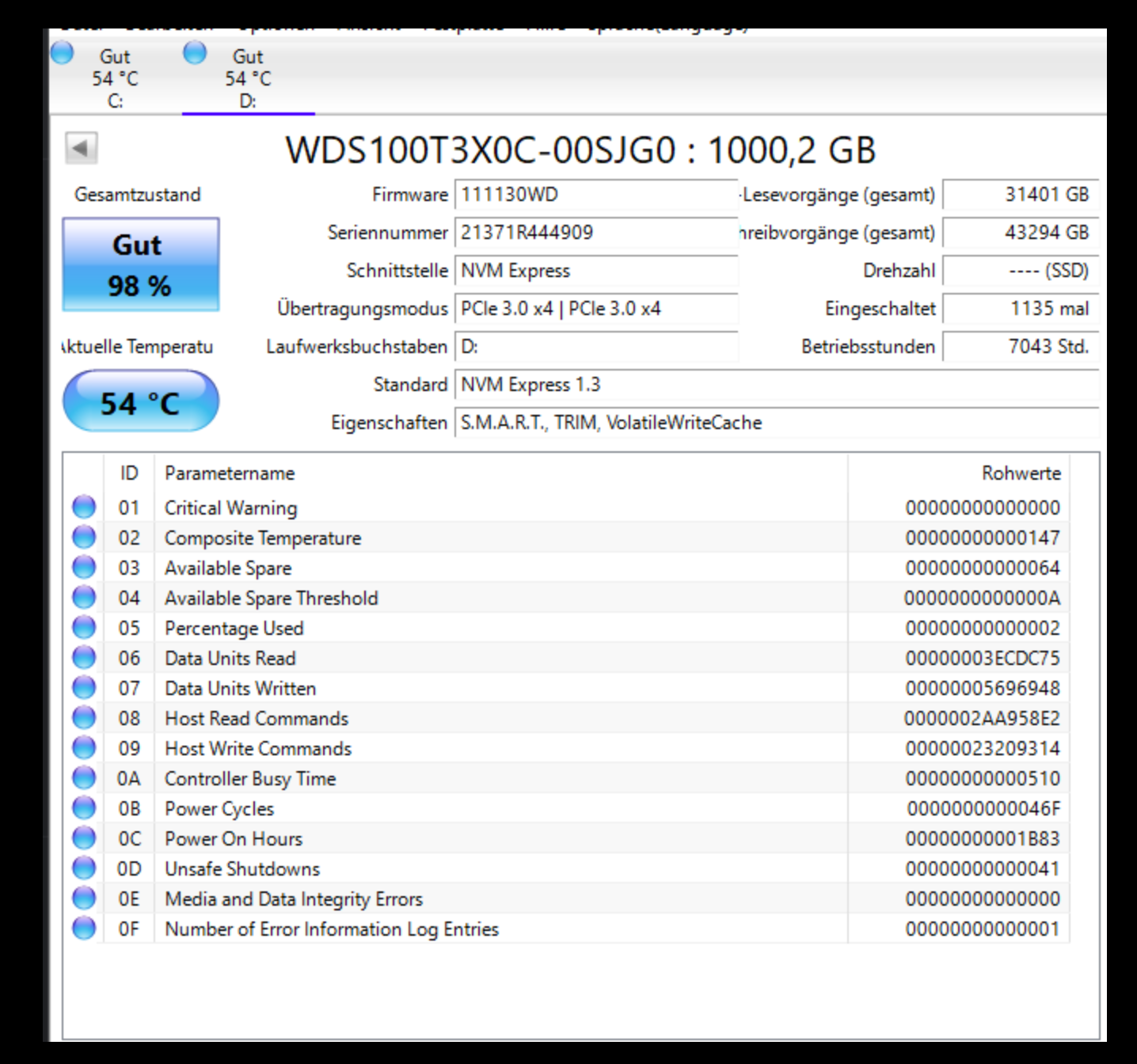Viewport: 1137px width, 1064px height.
Task: Click the status icon for Media and Data Integrity Errors
Action: coord(84,898)
